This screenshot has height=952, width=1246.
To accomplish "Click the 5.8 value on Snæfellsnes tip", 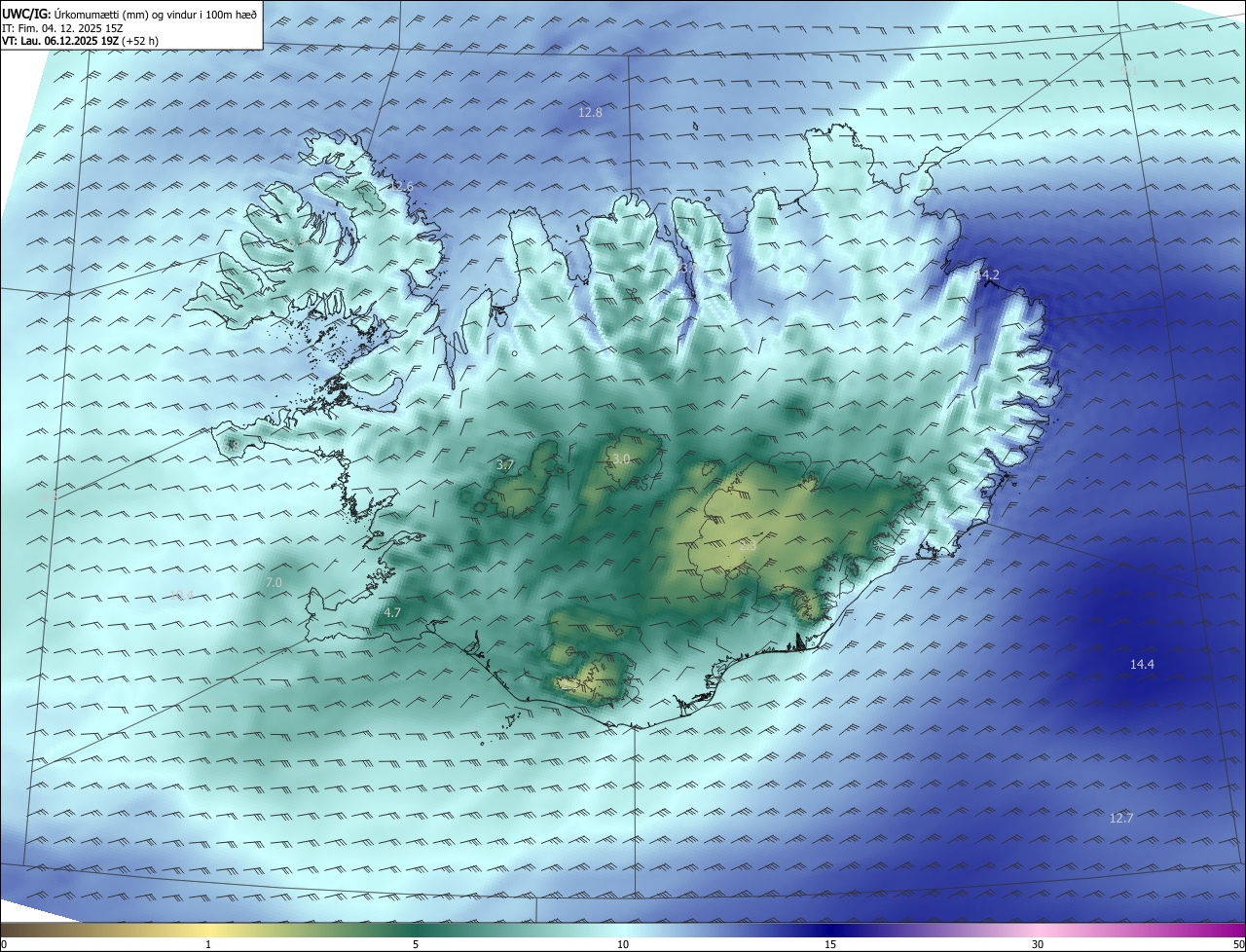I will pos(233,446).
